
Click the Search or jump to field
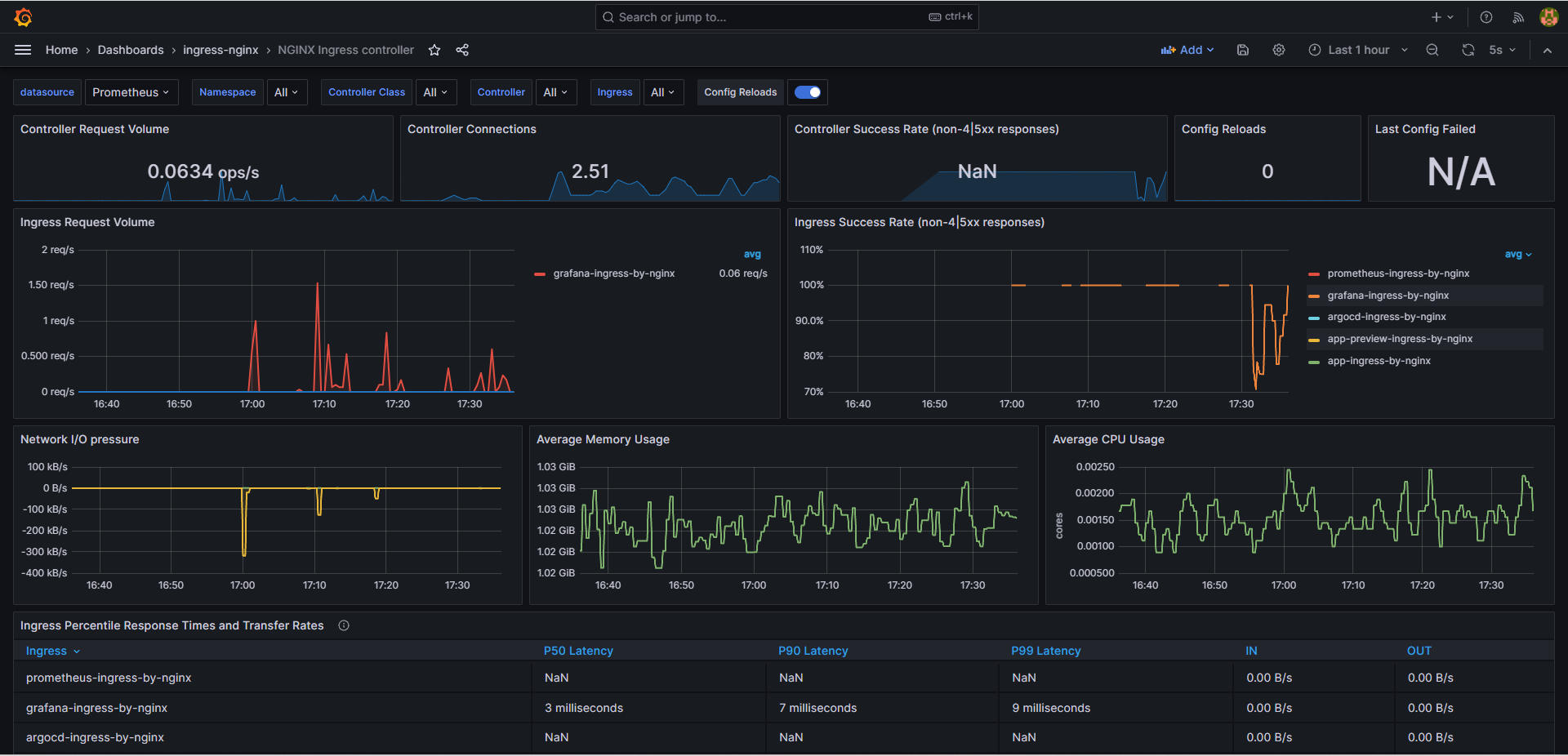[x=786, y=17]
